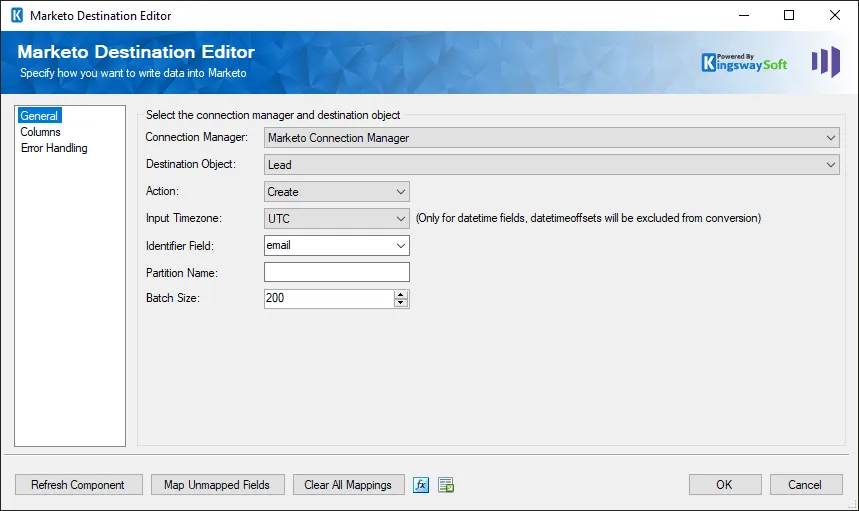Confirm with the OK button
Image resolution: width=859 pixels, height=511 pixels.
coord(725,485)
